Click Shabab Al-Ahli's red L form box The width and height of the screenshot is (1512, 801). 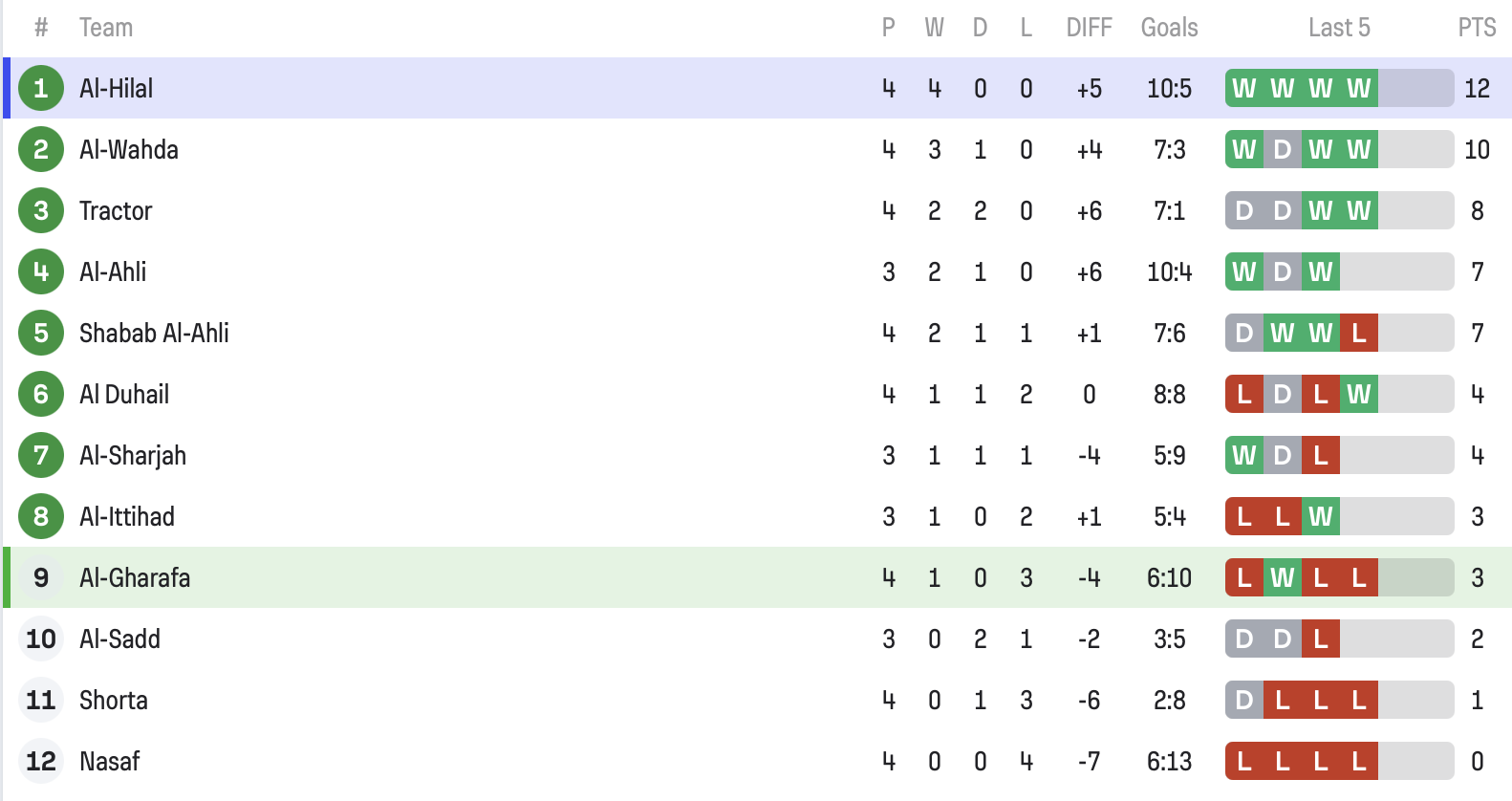(1359, 333)
